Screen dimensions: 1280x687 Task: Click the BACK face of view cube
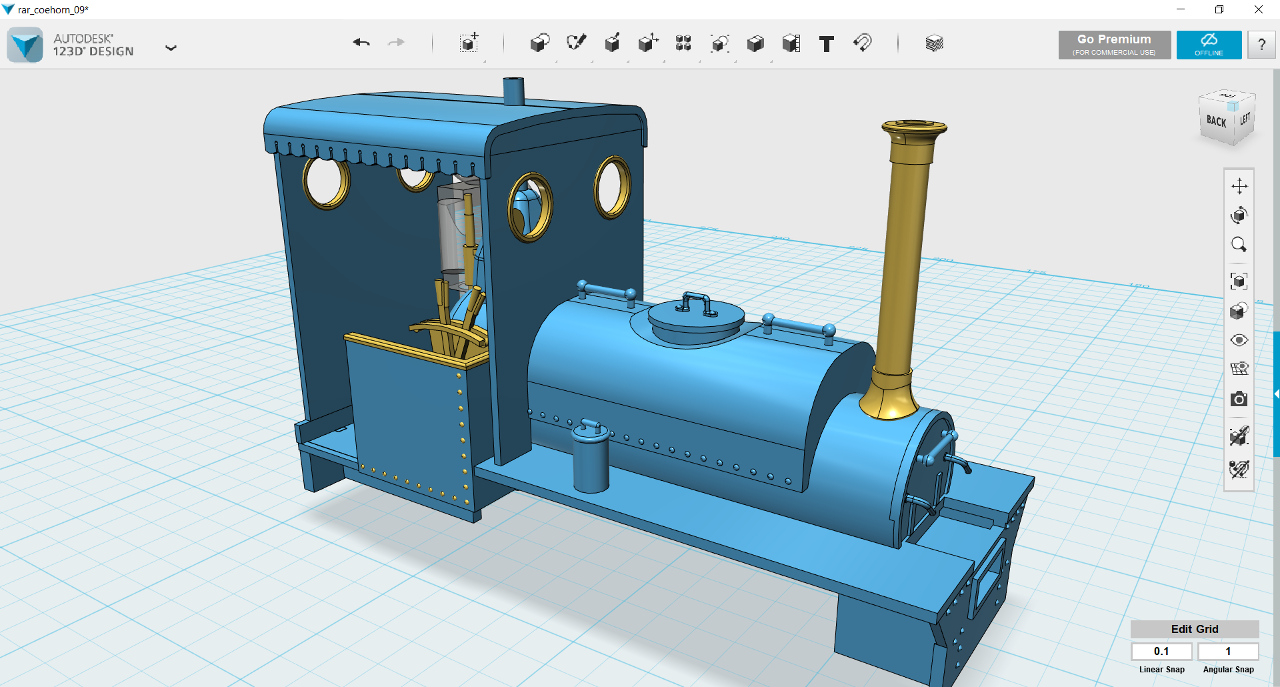click(x=1216, y=121)
